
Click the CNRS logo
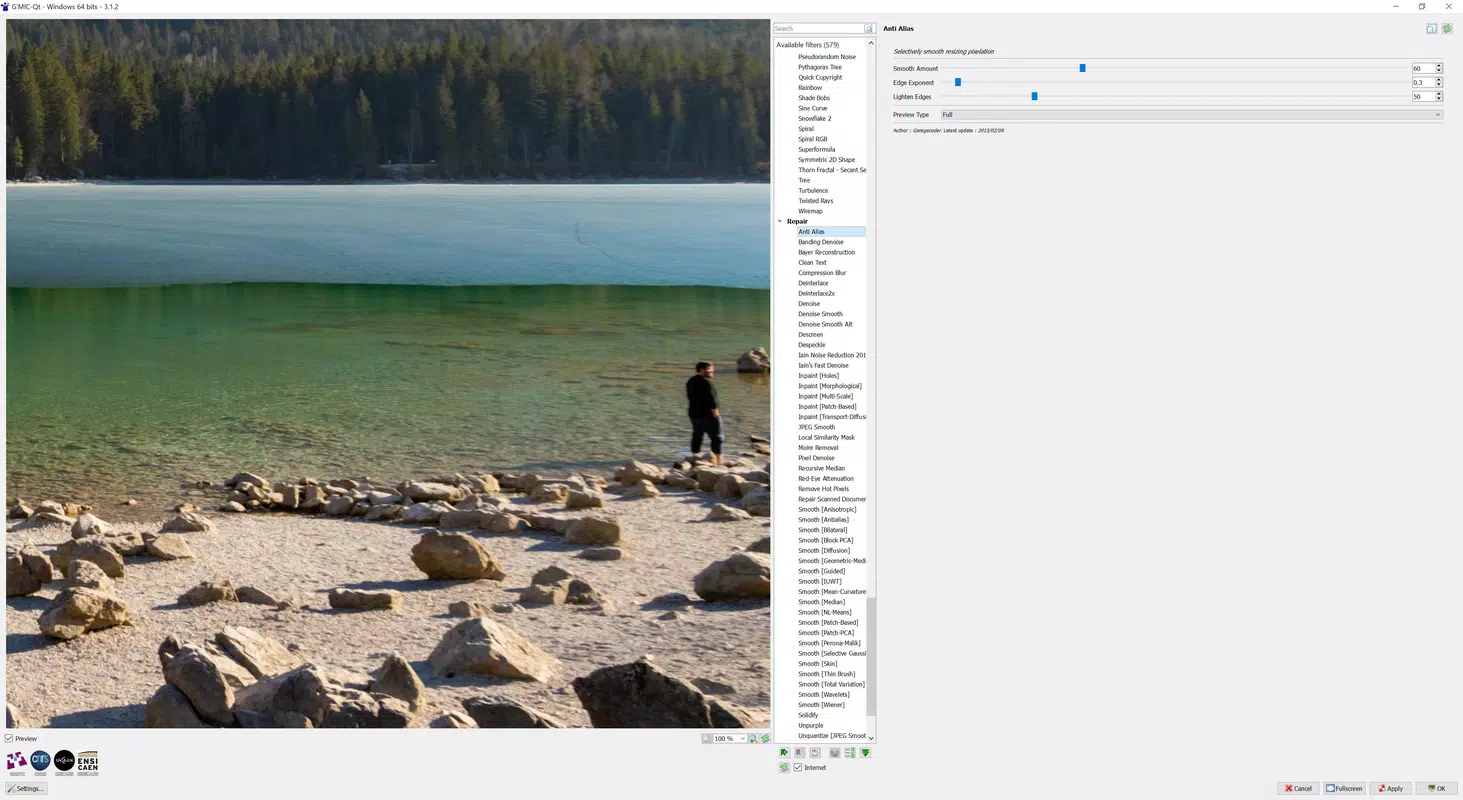(40, 762)
